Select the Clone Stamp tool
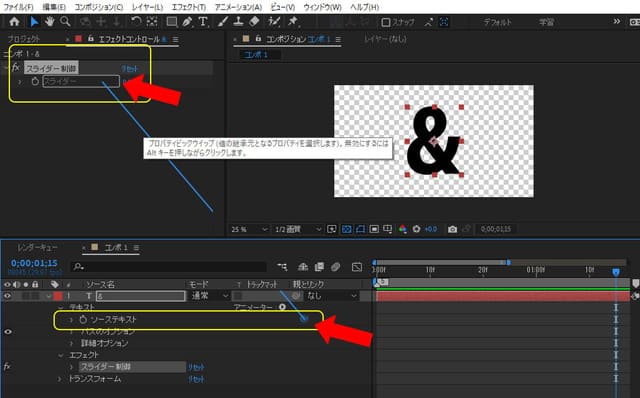 click(238, 22)
